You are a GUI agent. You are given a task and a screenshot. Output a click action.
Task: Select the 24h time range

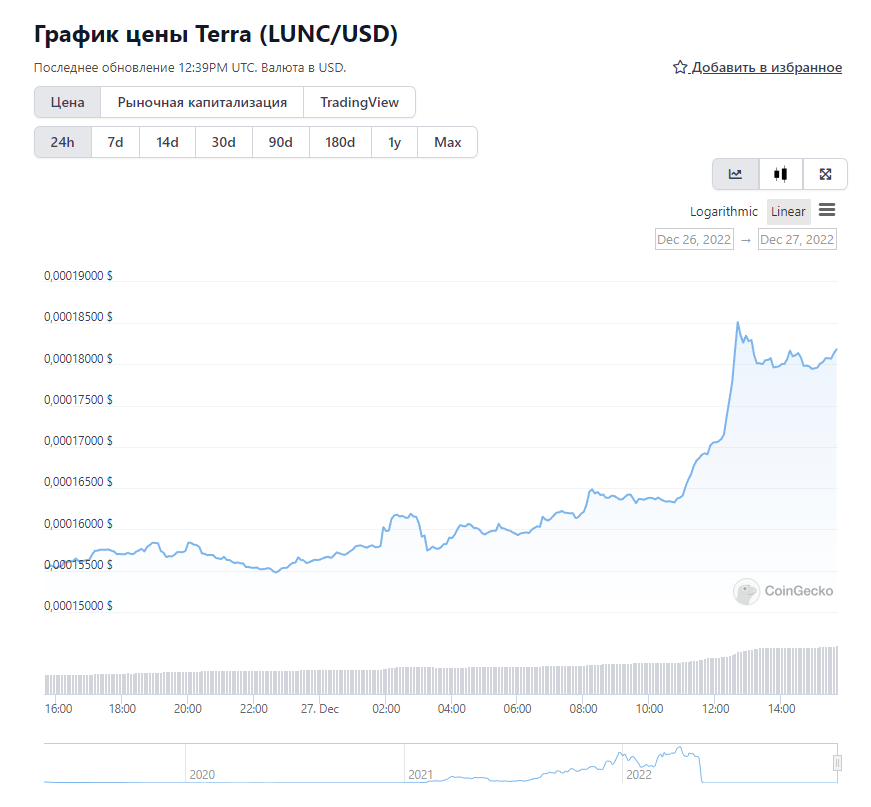click(63, 142)
